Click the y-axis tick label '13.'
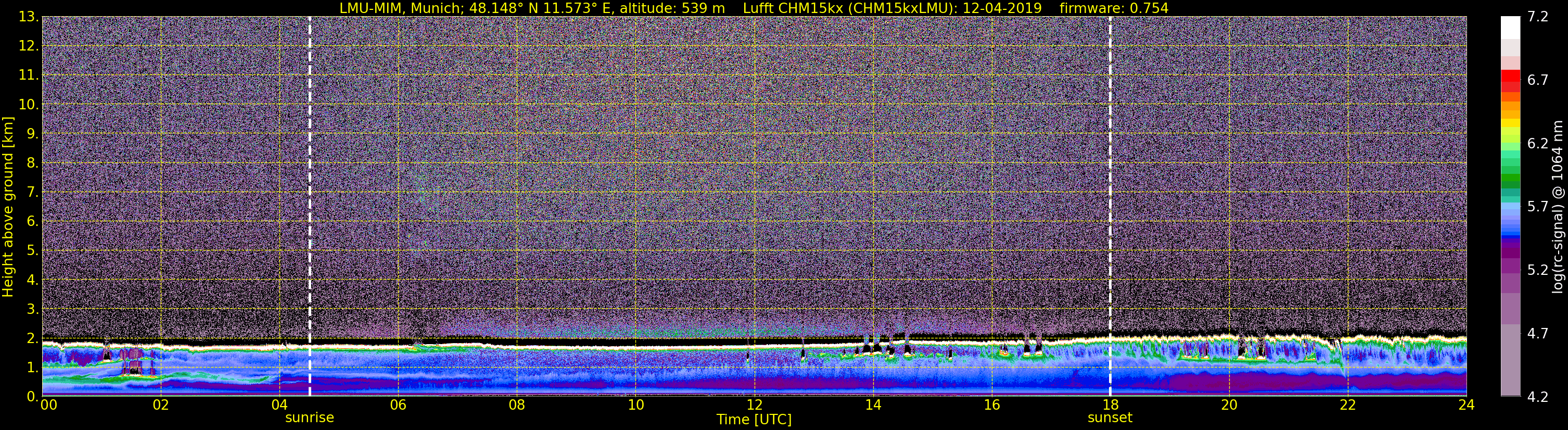1568x430 pixels. 28,17
